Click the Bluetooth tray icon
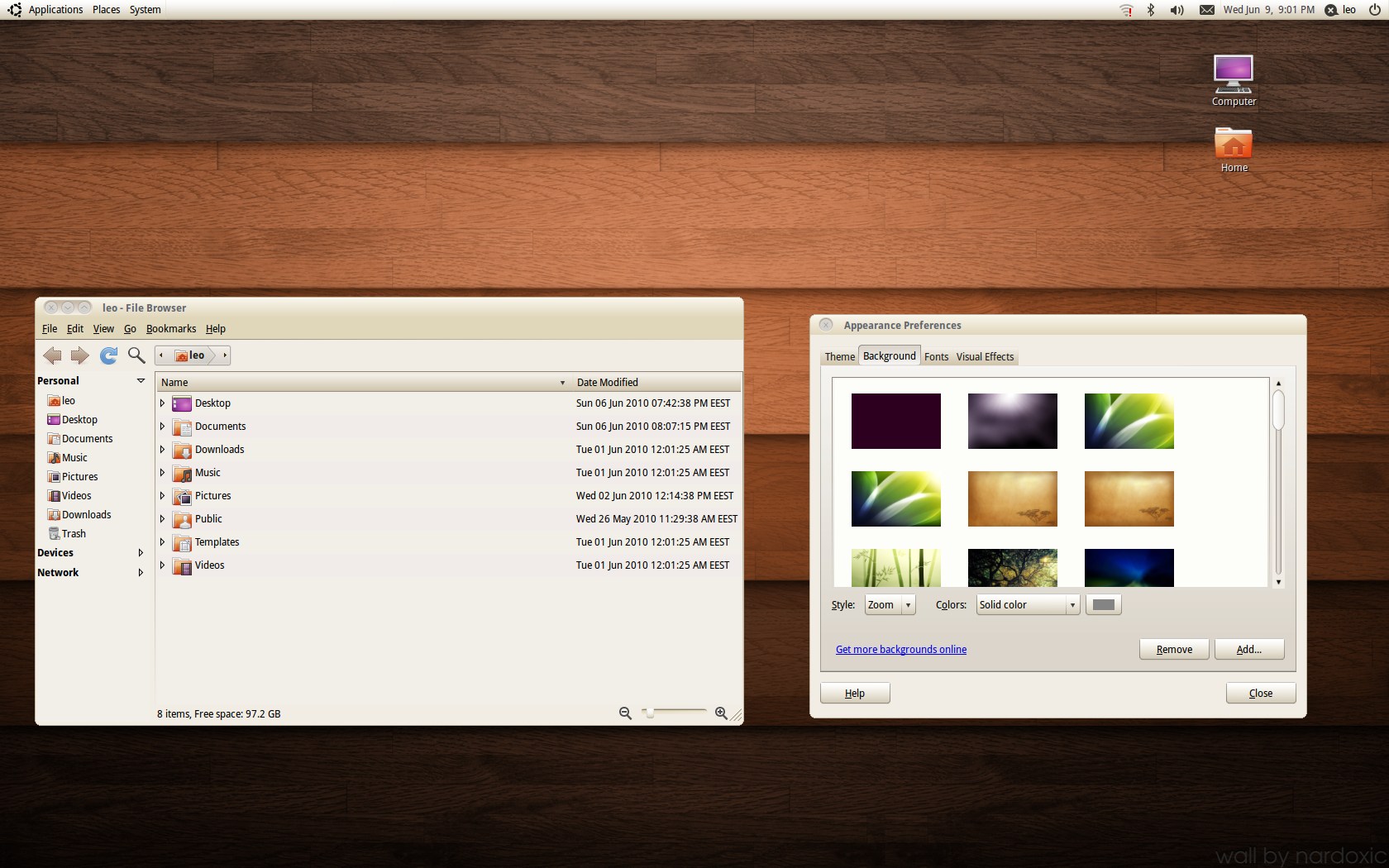Viewport: 1389px width, 868px height. (1150, 10)
